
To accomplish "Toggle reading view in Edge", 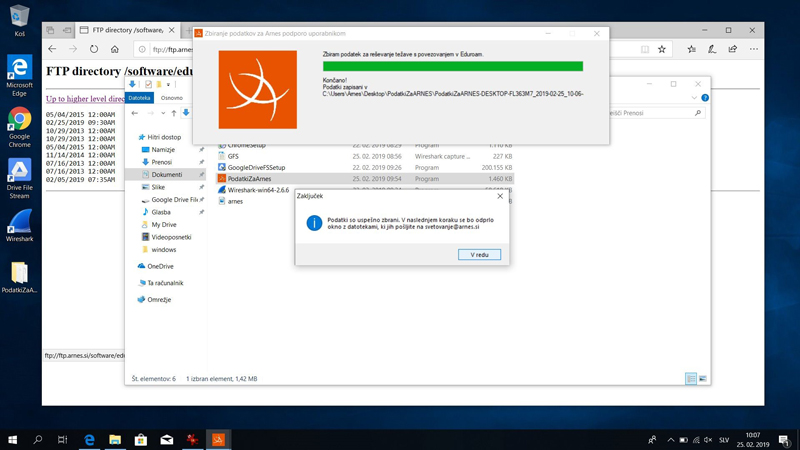I will coord(645,49).
